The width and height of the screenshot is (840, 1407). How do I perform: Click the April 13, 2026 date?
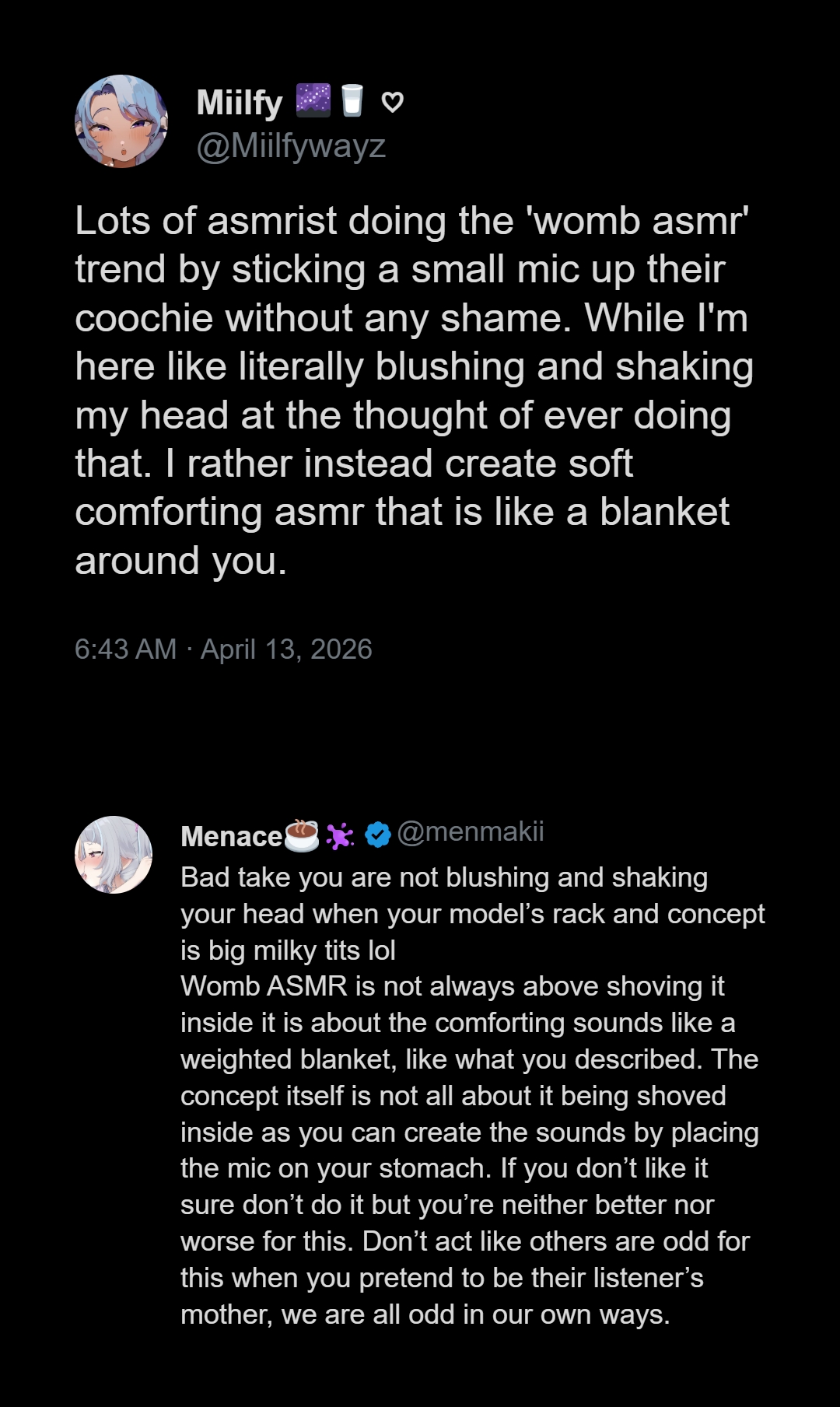(286, 649)
